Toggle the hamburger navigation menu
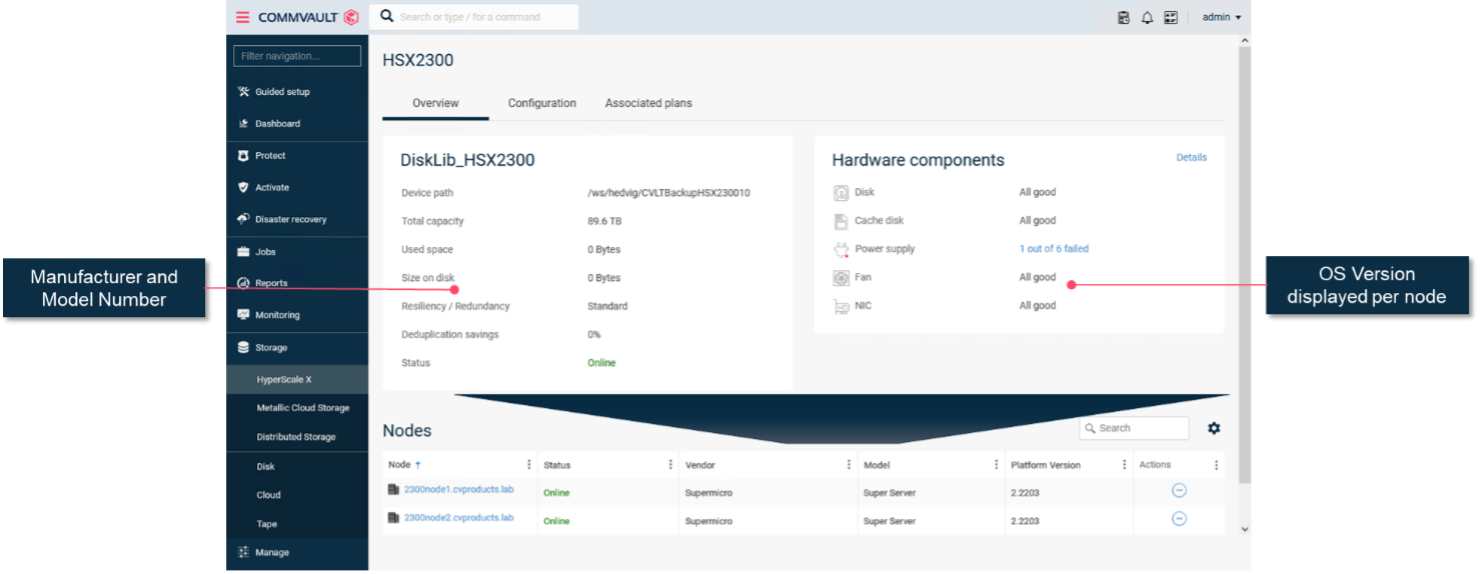The height and width of the screenshot is (574, 1481). tap(242, 17)
